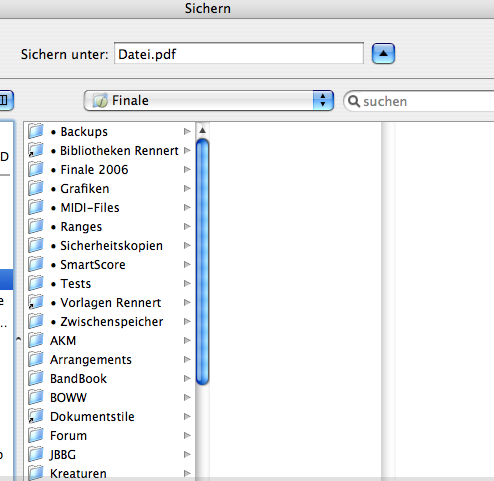Click the Finale icon in location popup
The height and width of the screenshot is (481, 494).
tap(100, 100)
